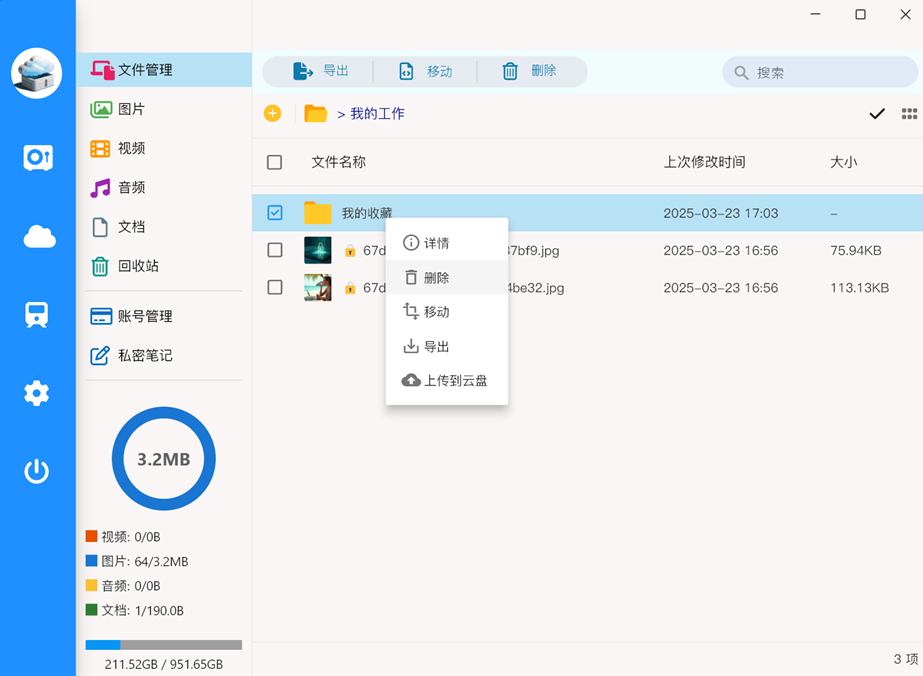Click the 文件名称 column header

coord(338,162)
